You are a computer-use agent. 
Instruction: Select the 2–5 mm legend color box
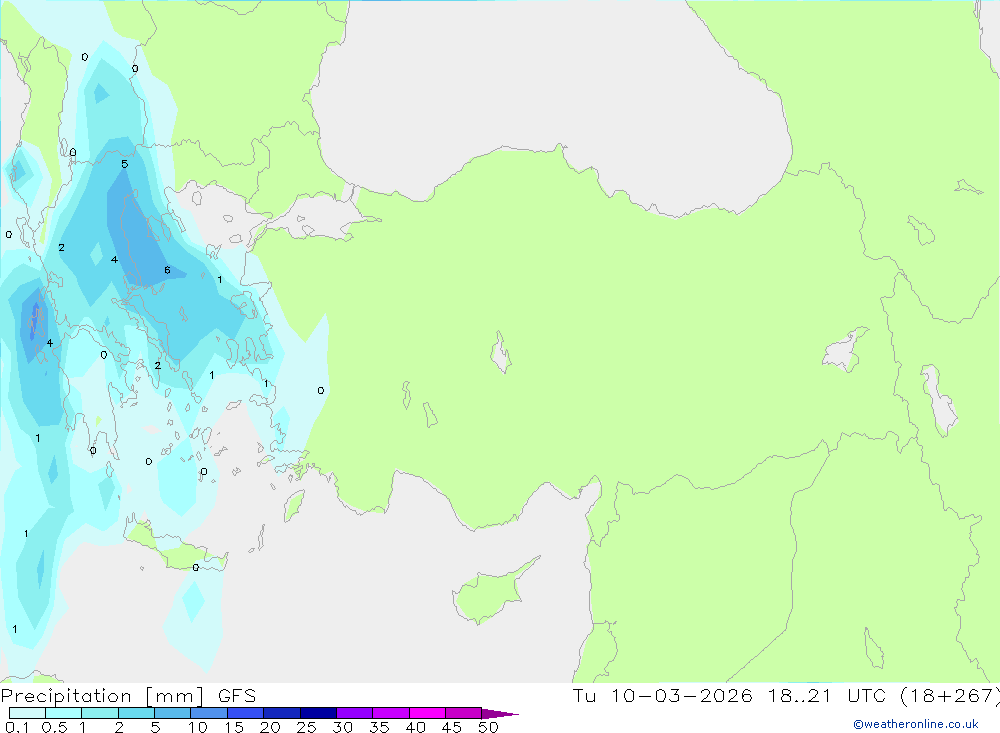tap(136, 713)
